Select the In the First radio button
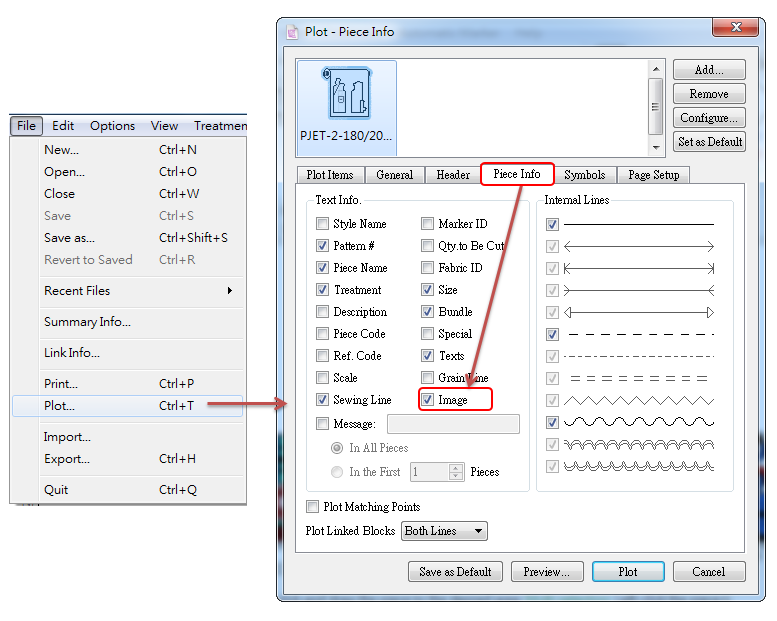Image resolution: width=777 pixels, height=621 pixels. coord(337,472)
